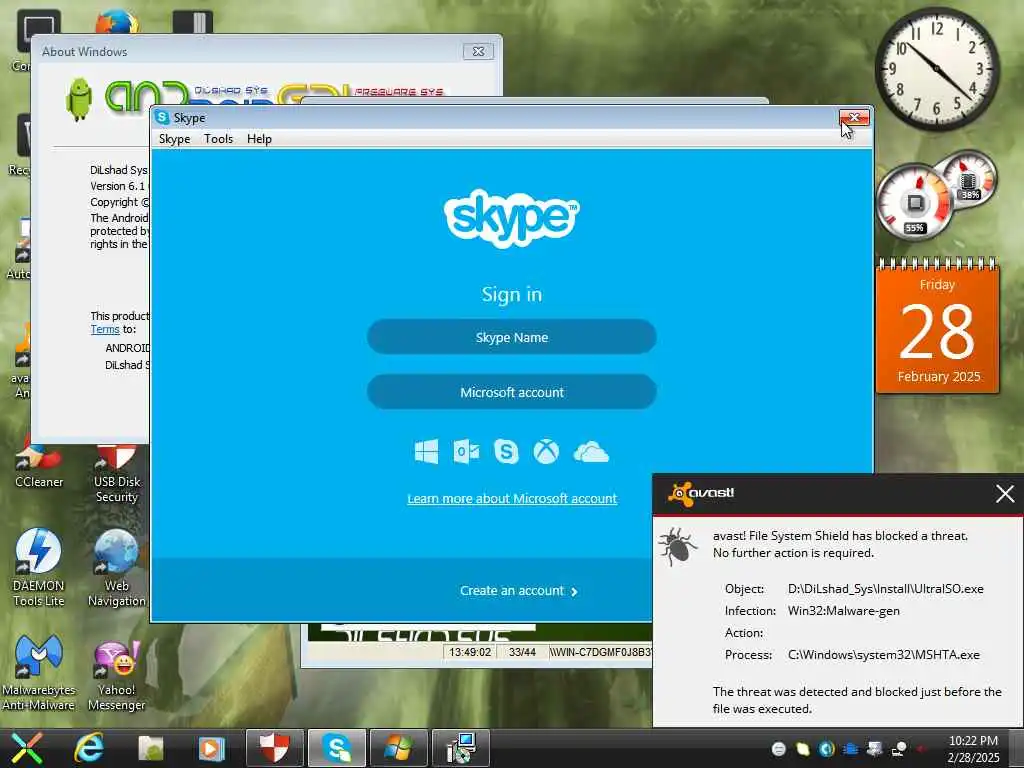Open the Terms link in About Windows
The width and height of the screenshot is (1024, 768).
tap(104, 329)
